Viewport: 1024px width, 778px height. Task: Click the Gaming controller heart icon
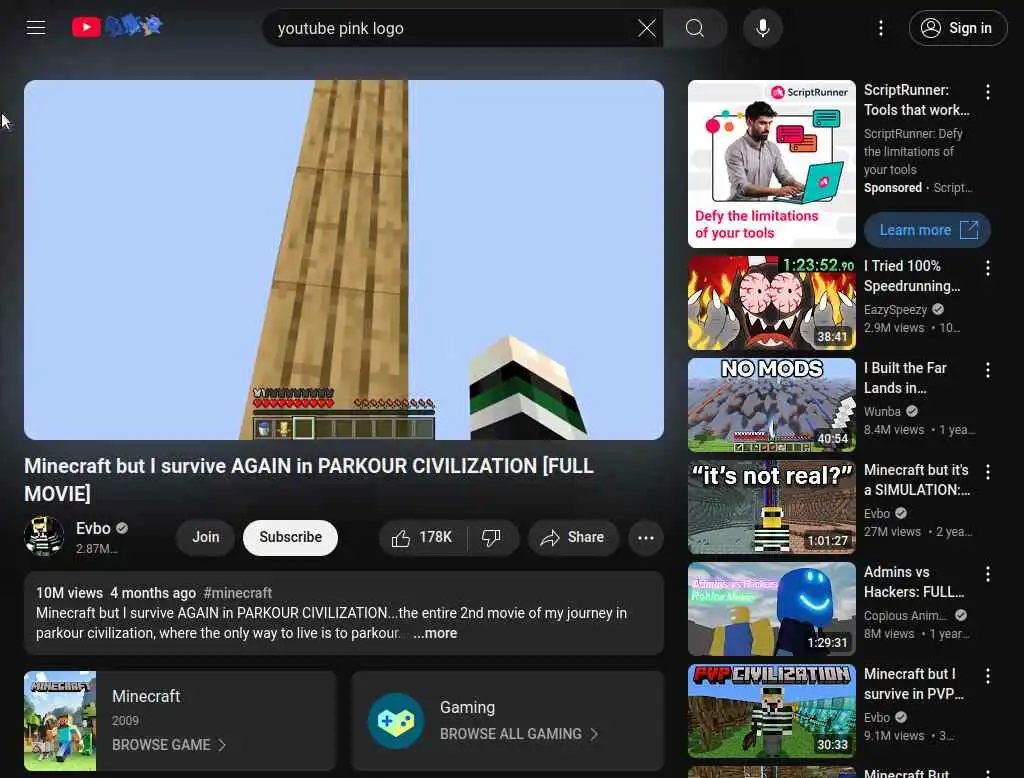pos(396,721)
